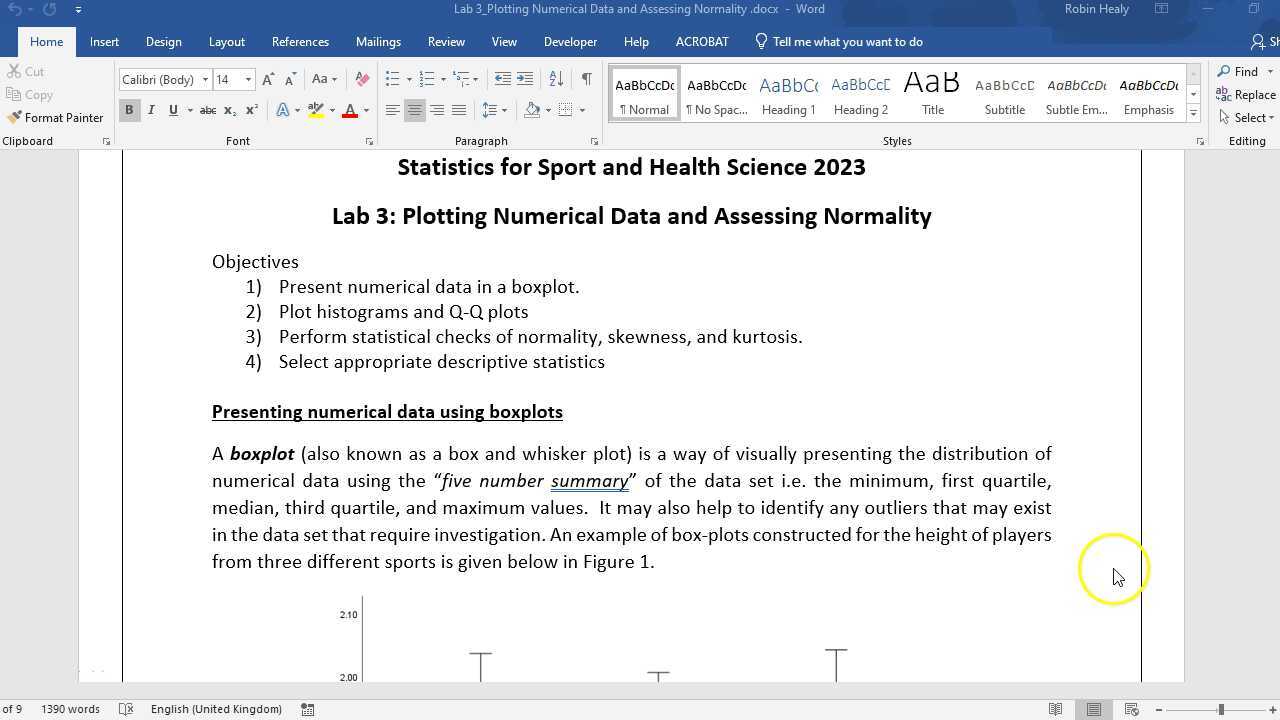Image resolution: width=1280 pixels, height=720 pixels.
Task: Click the Replace button
Action: [1246, 95]
